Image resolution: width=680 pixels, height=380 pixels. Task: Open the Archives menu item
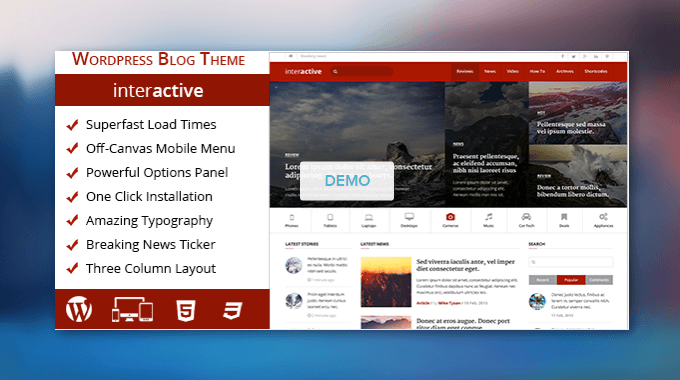point(565,72)
